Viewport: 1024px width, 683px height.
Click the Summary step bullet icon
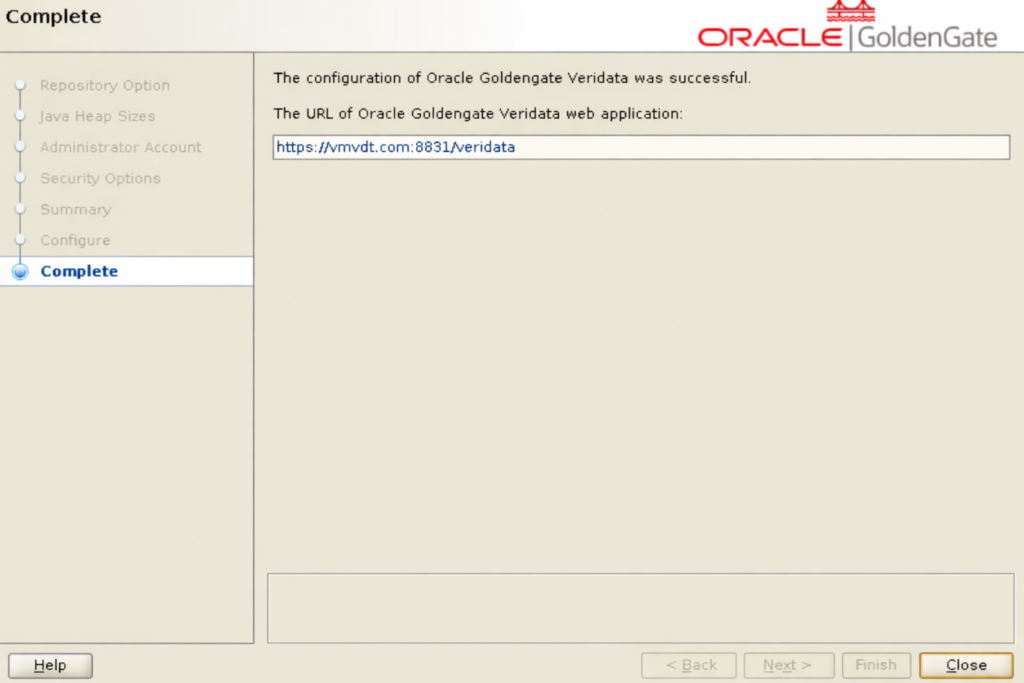[19, 210]
